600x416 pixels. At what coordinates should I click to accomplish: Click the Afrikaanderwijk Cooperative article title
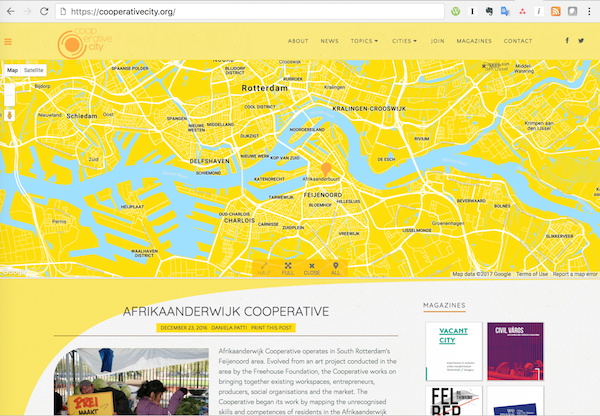pyautogui.click(x=226, y=312)
